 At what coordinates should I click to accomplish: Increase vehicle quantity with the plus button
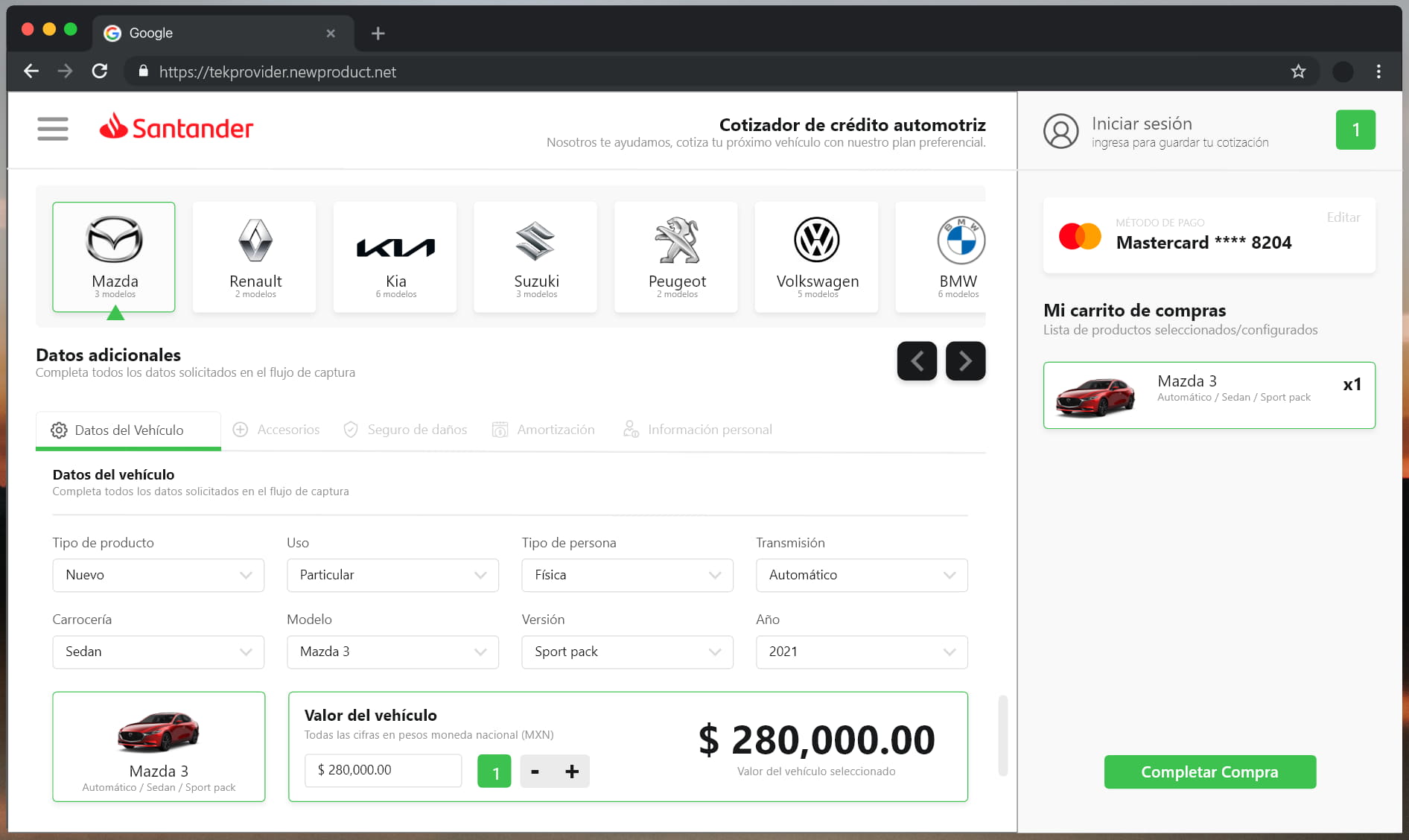pyautogui.click(x=572, y=771)
